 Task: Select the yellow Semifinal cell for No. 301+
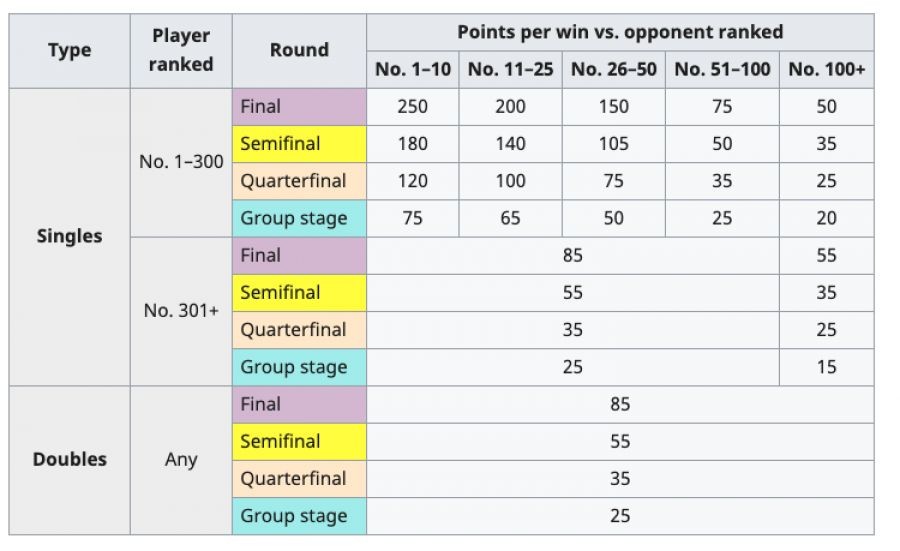click(x=299, y=293)
